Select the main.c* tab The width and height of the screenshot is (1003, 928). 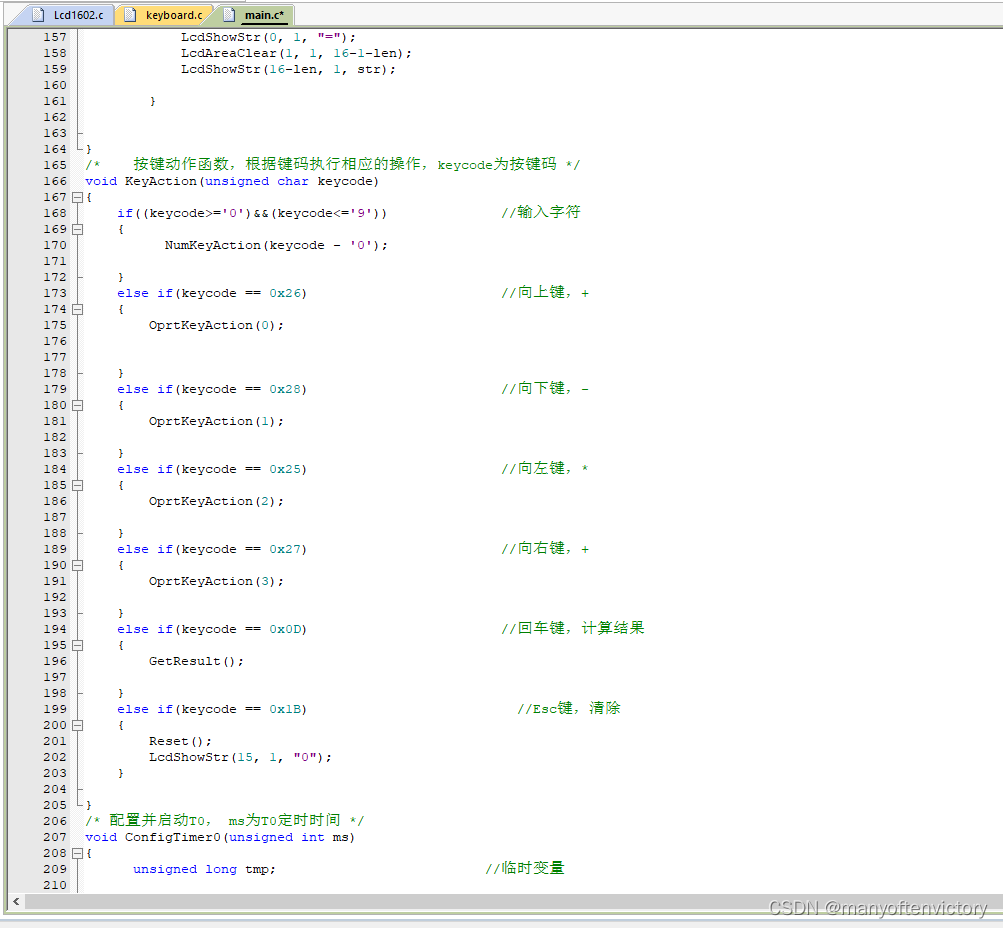pos(256,15)
